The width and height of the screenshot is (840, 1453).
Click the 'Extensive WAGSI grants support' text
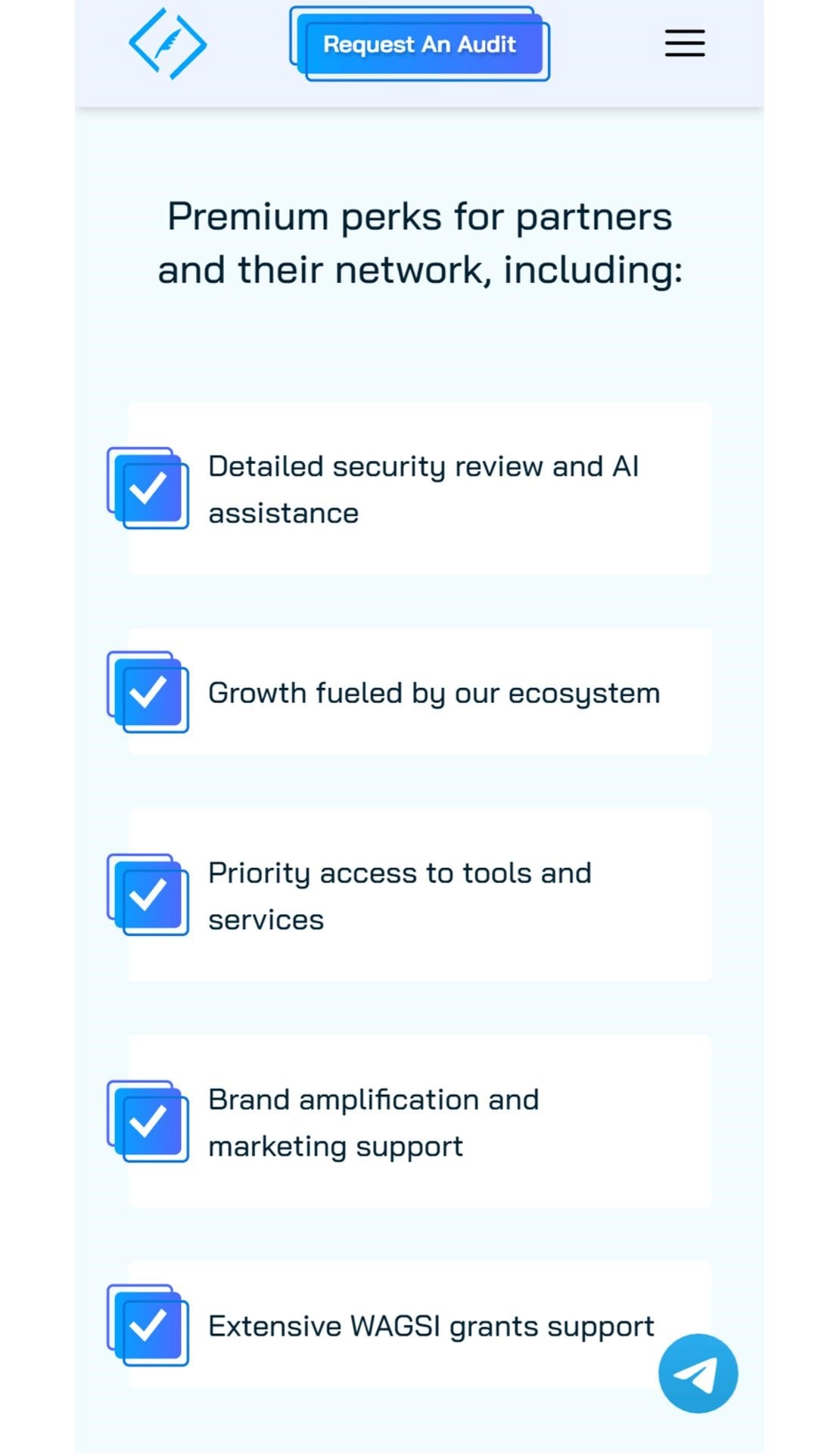click(x=431, y=1326)
